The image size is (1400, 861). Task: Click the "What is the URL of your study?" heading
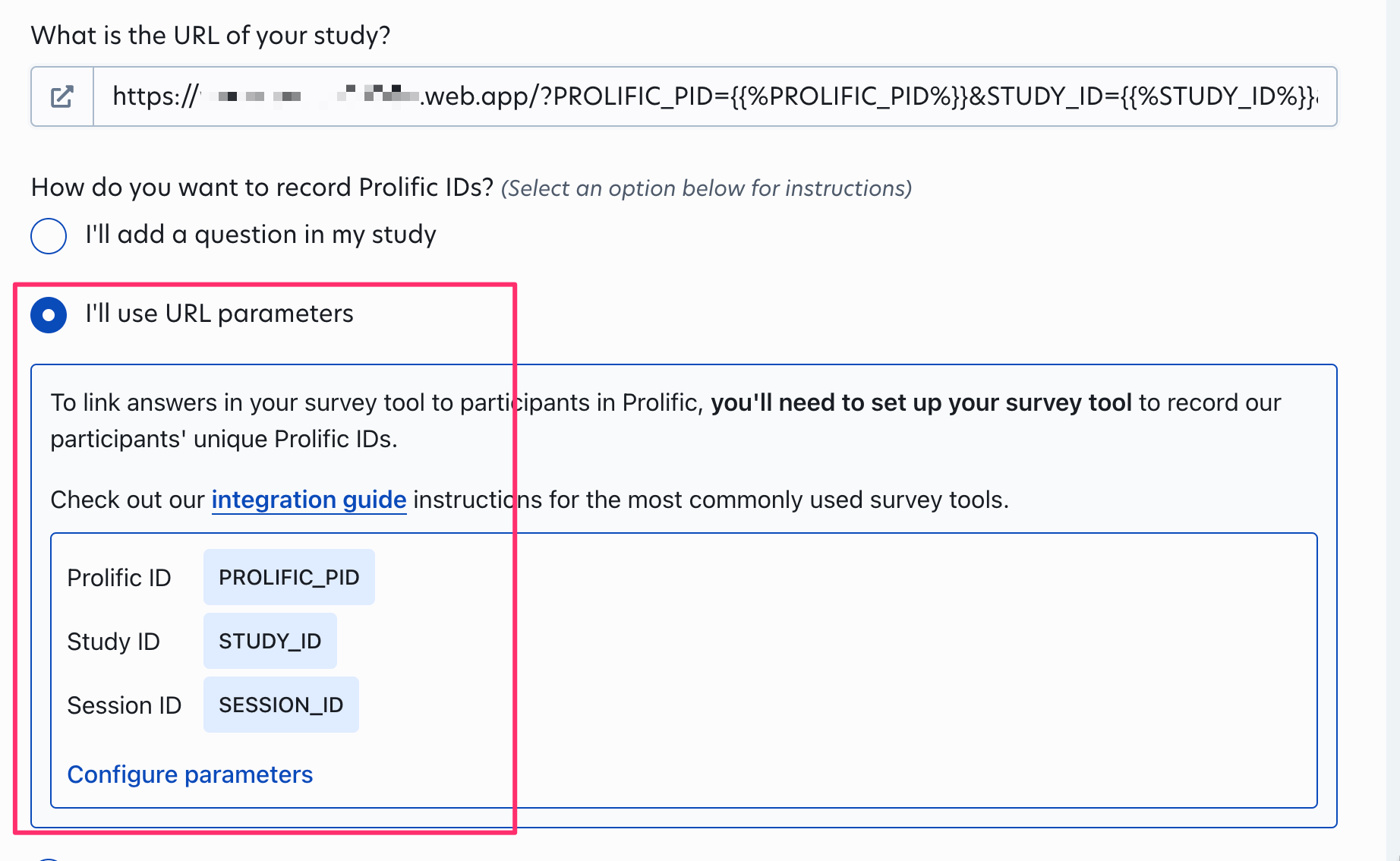[x=210, y=35]
